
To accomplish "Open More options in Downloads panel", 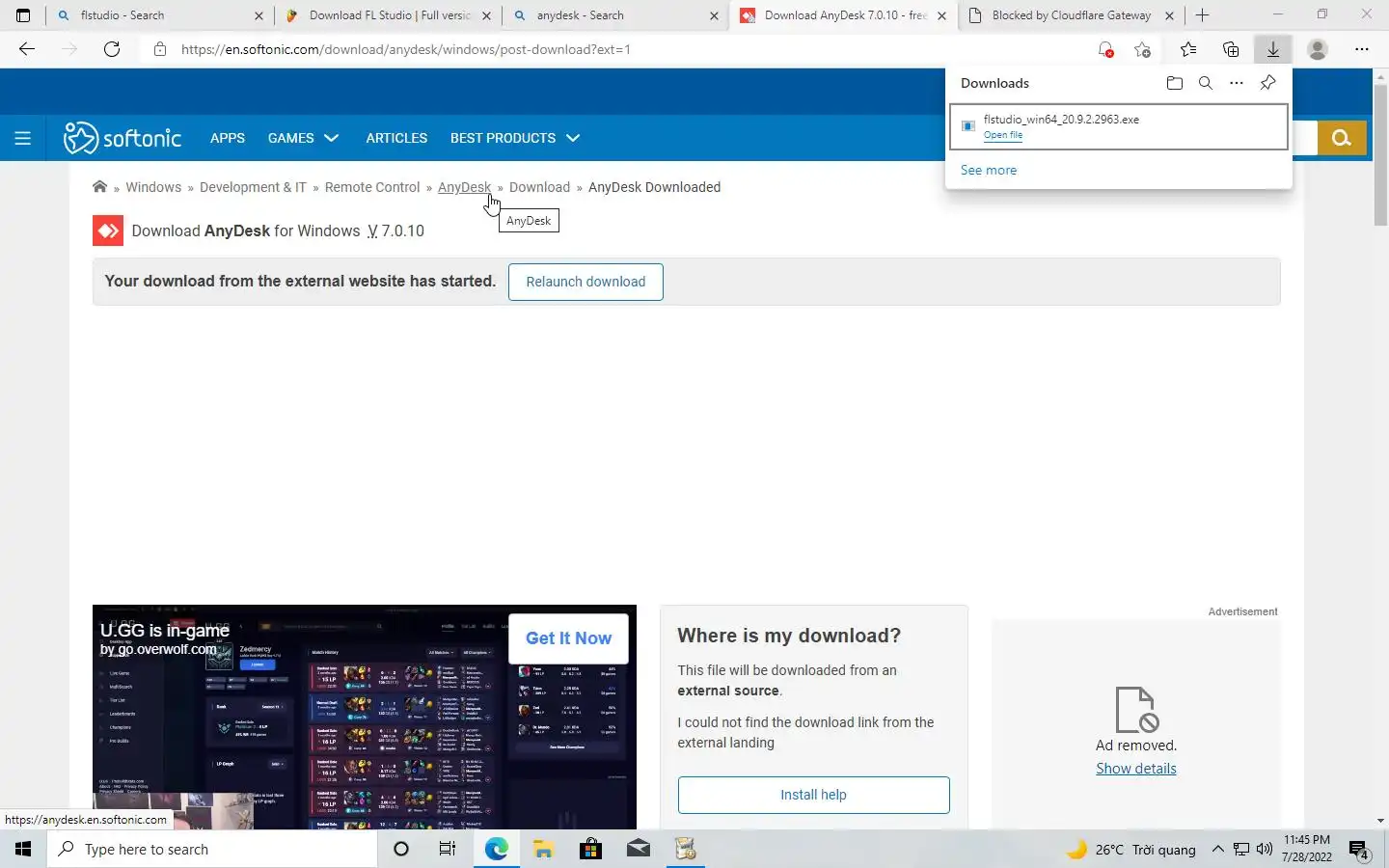I will point(1237,83).
